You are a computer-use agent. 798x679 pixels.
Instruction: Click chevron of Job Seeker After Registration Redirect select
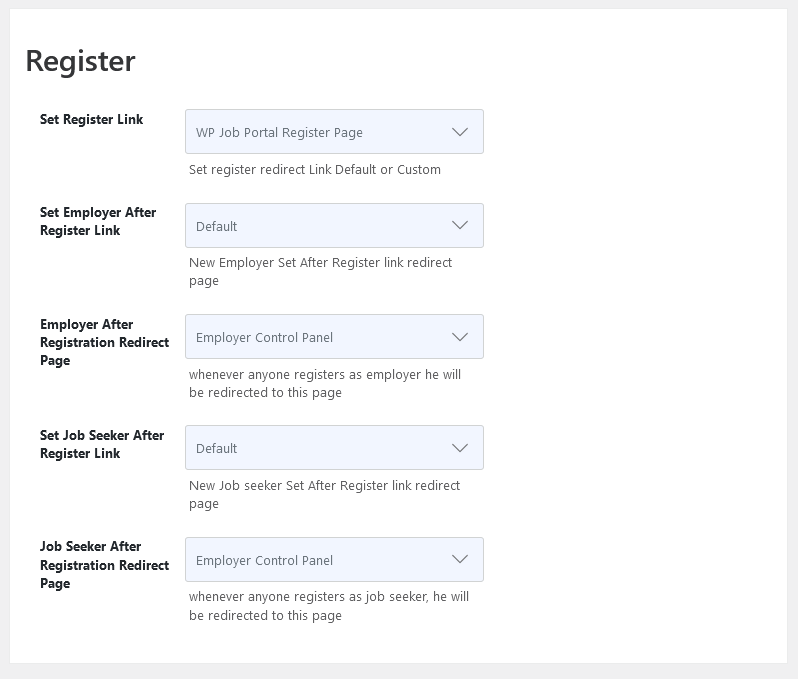pos(460,559)
